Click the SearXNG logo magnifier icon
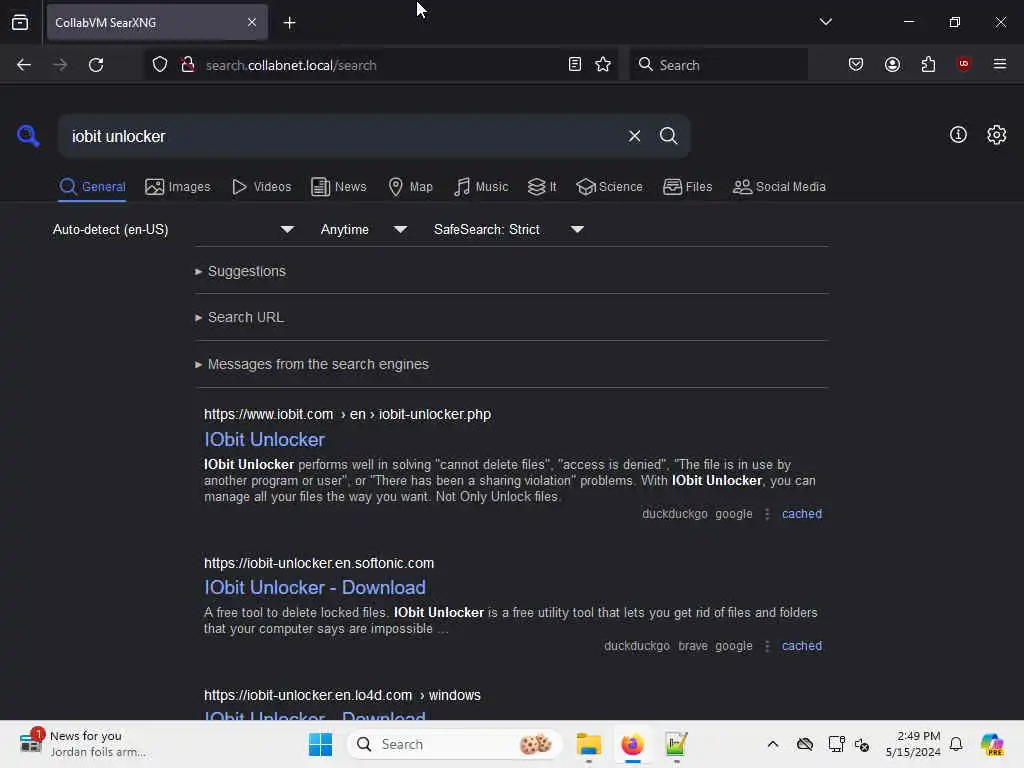Screen dimensions: 1024x768 point(28,136)
